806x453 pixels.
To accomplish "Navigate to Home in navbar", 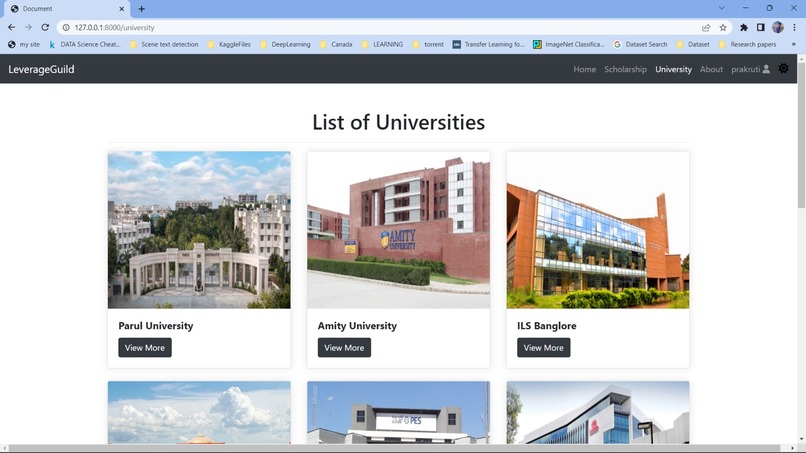I will [x=584, y=69].
